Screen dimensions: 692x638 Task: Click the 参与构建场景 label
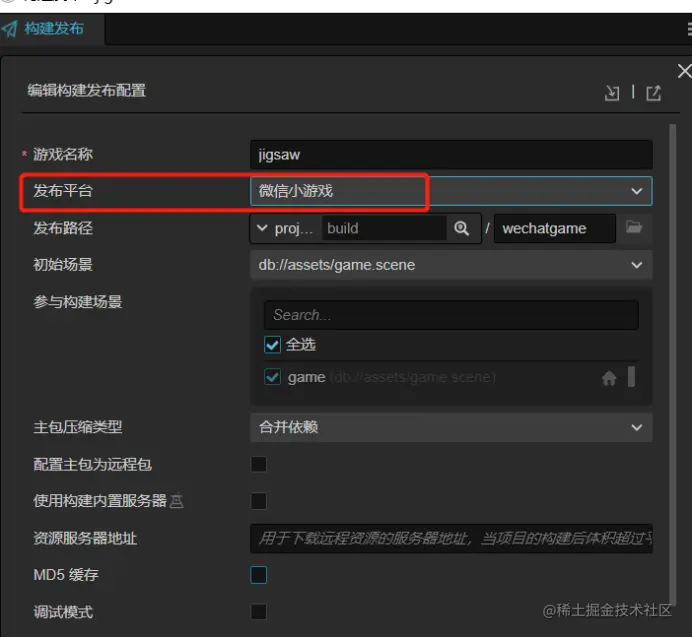[x=78, y=302]
